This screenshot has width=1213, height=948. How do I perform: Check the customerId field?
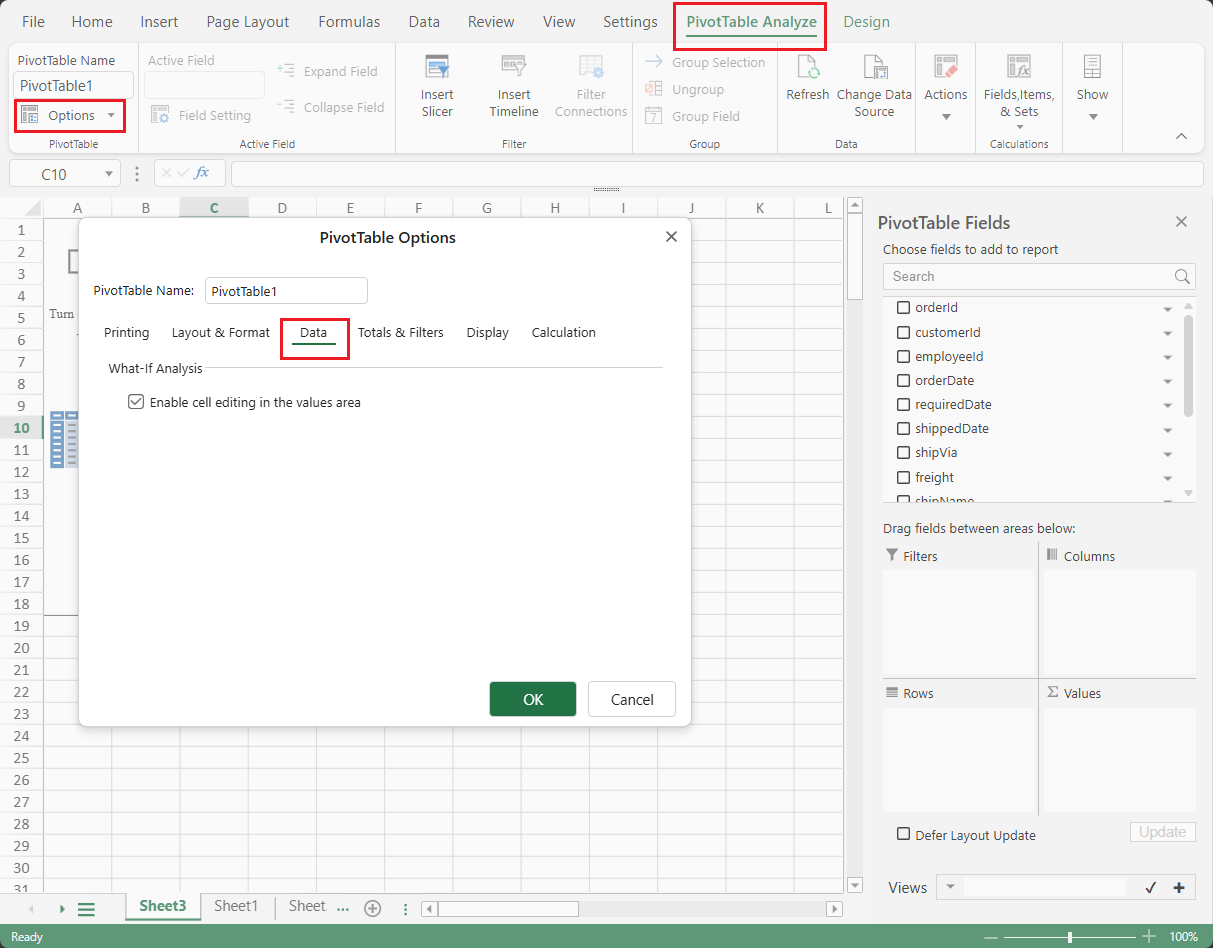point(904,332)
